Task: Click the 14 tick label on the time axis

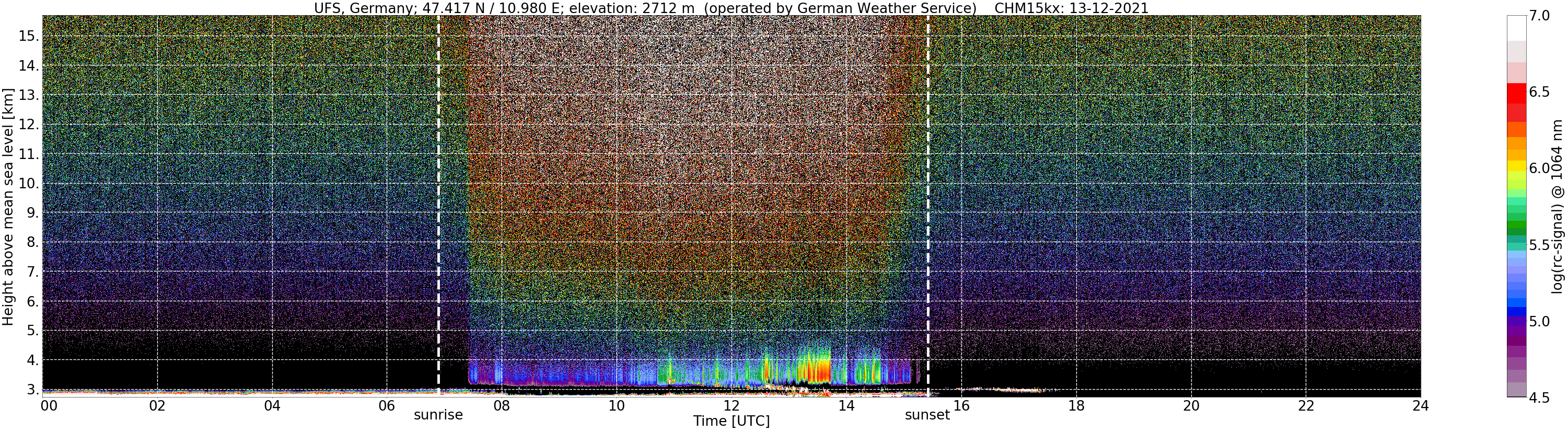Action: [x=846, y=405]
